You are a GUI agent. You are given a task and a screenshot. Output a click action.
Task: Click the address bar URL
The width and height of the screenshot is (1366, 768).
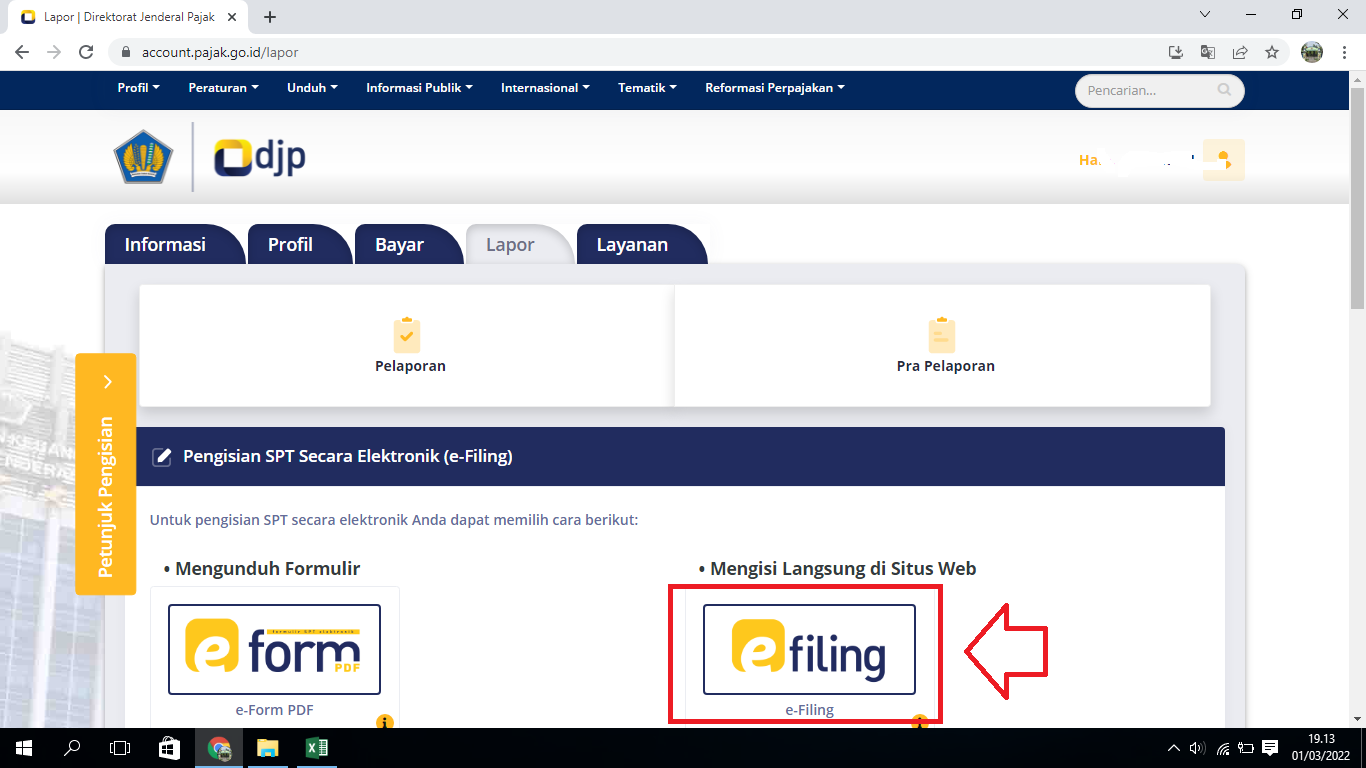220,52
